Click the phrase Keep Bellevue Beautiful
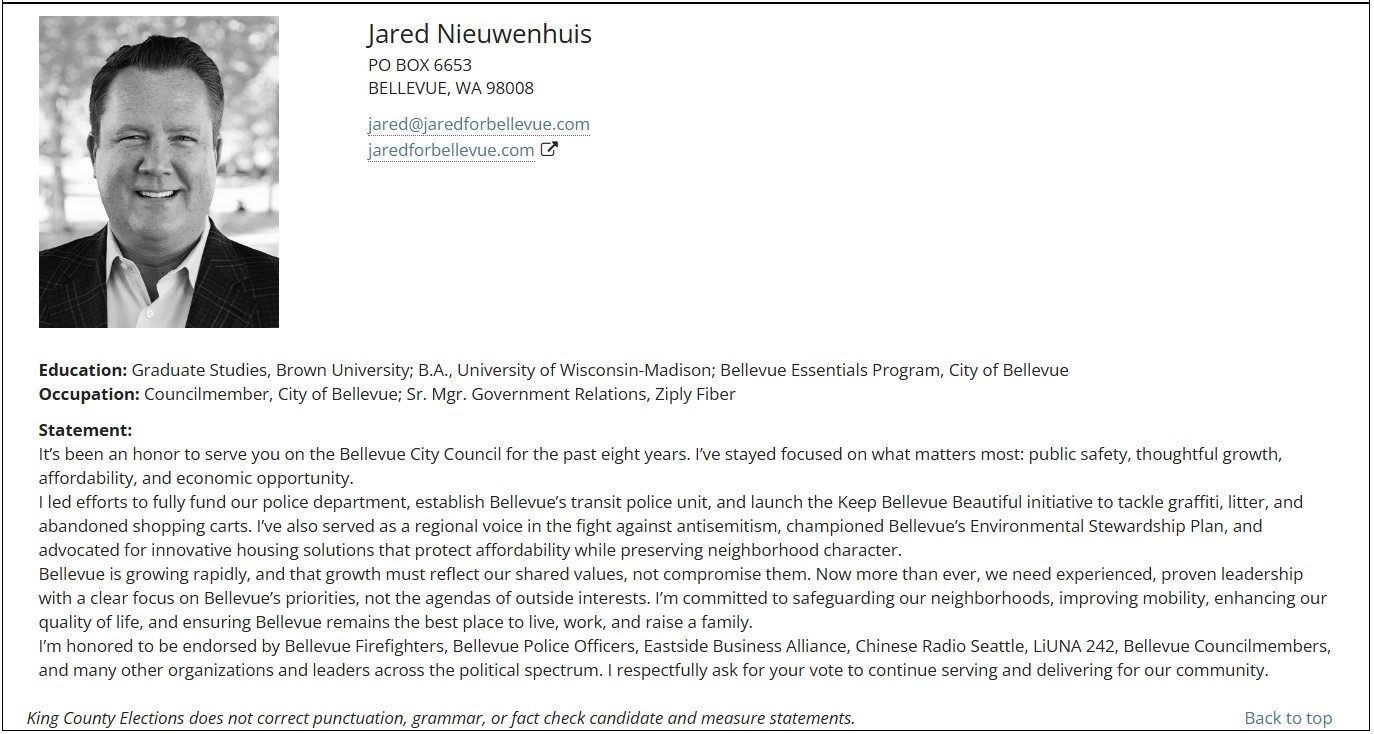This screenshot has width=1374, height=734. (928, 502)
